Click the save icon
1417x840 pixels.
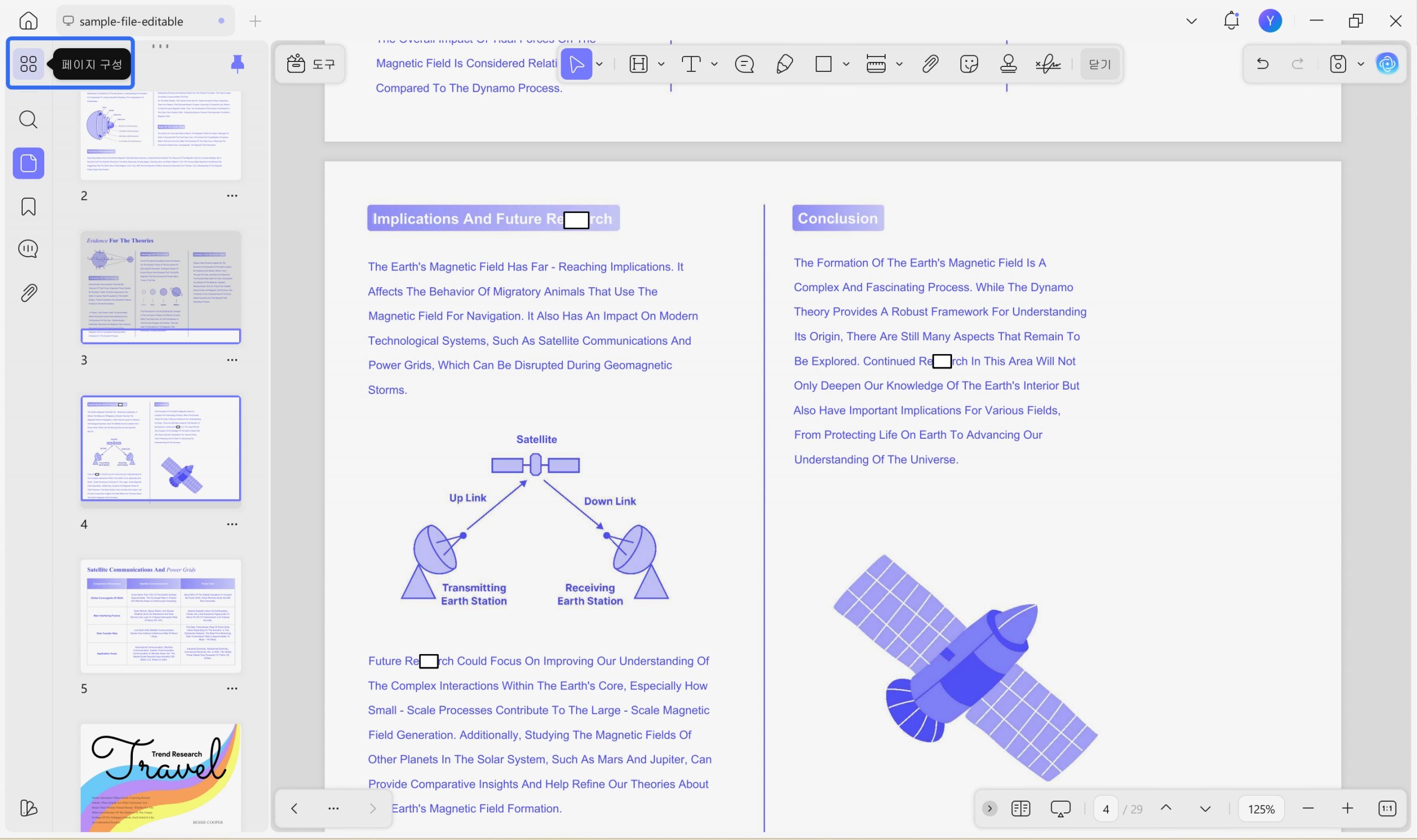(x=1338, y=64)
